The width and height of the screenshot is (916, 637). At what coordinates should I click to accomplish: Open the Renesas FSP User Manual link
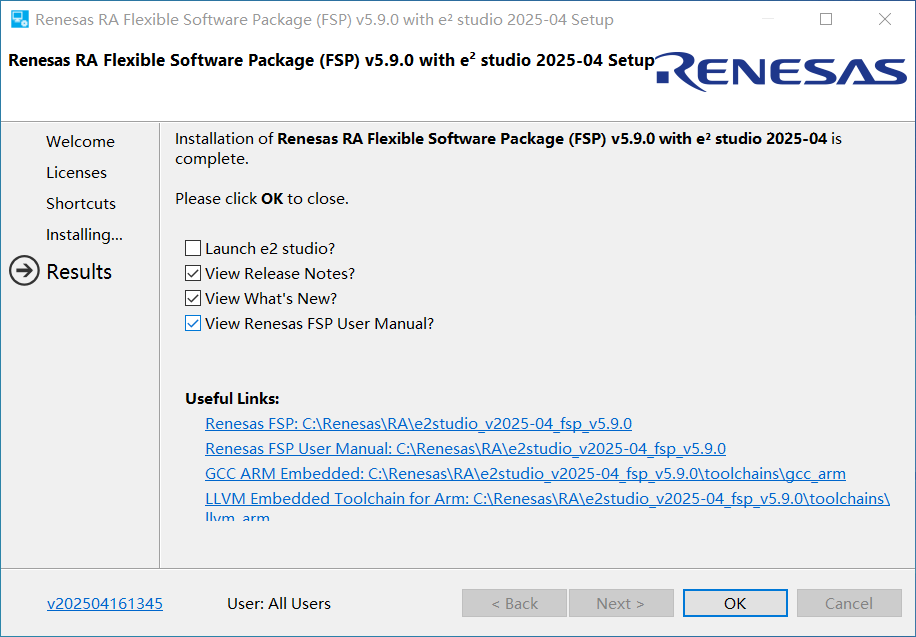pos(466,449)
